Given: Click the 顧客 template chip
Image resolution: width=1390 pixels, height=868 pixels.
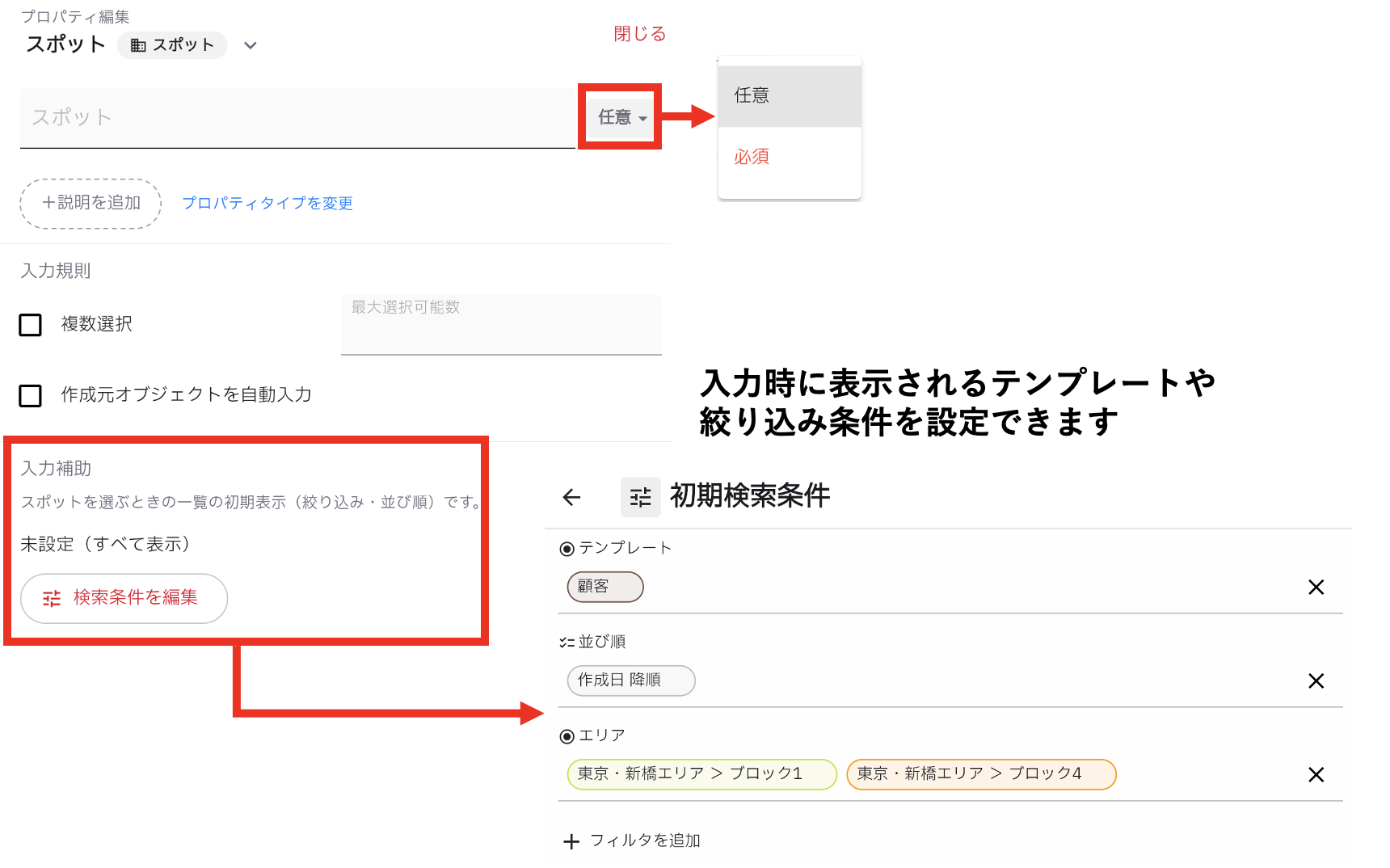Looking at the screenshot, I should (605, 587).
